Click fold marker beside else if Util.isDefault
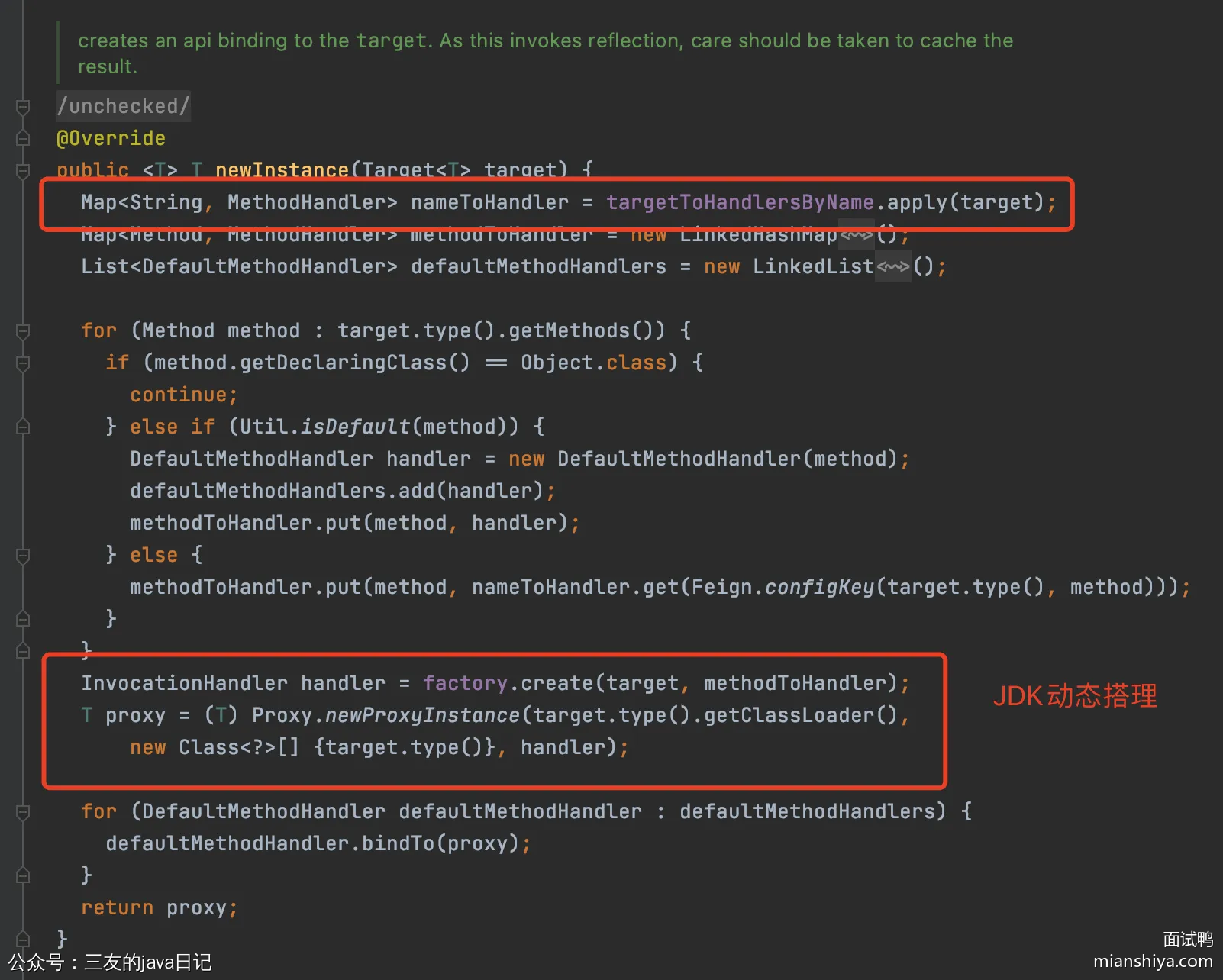The height and width of the screenshot is (980, 1223). pos(23,427)
